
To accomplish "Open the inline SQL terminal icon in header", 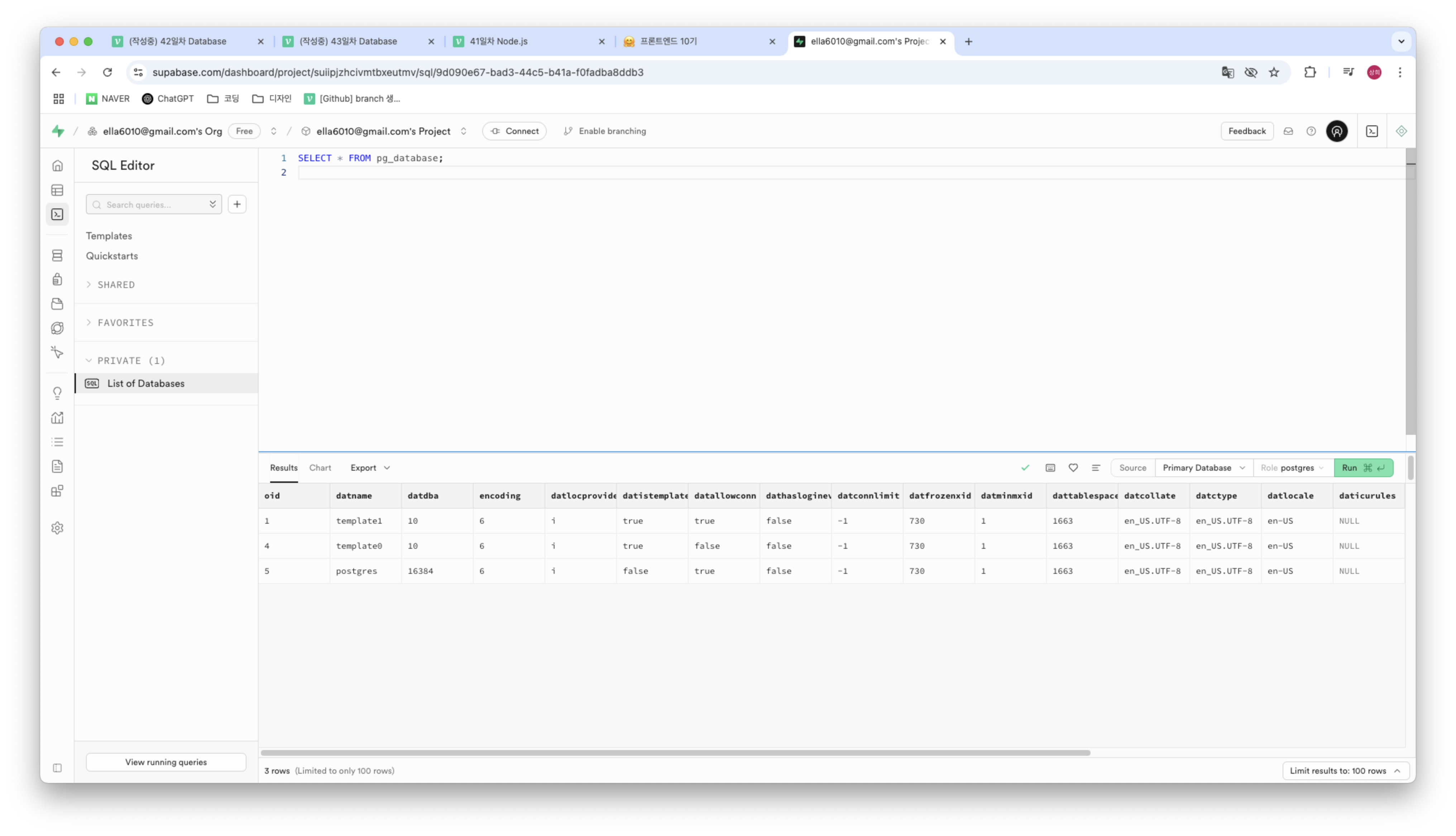I will click(x=1371, y=131).
